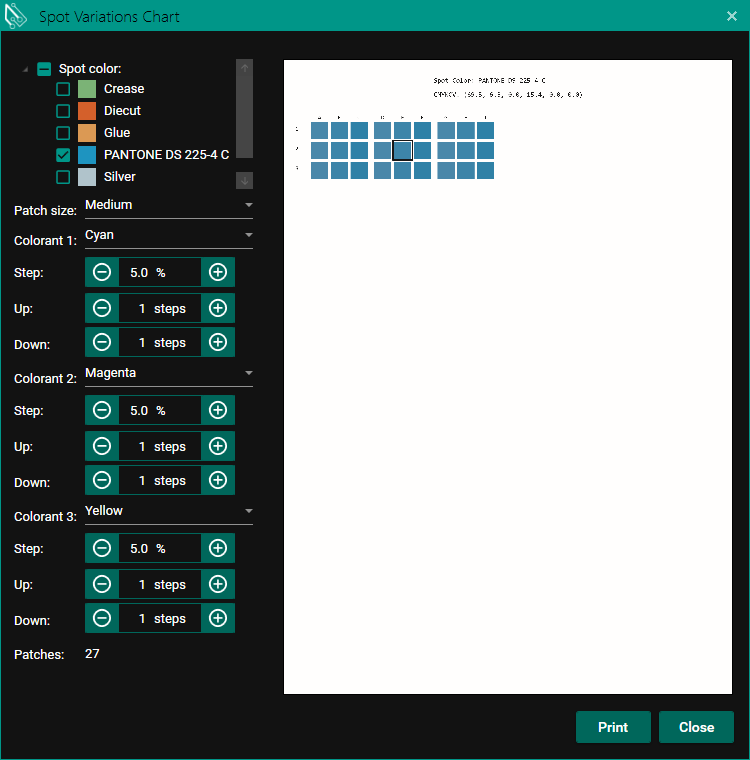The height and width of the screenshot is (760, 750).
Task: Open the Patch size dropdown
Action: click(x=169, y=206)
